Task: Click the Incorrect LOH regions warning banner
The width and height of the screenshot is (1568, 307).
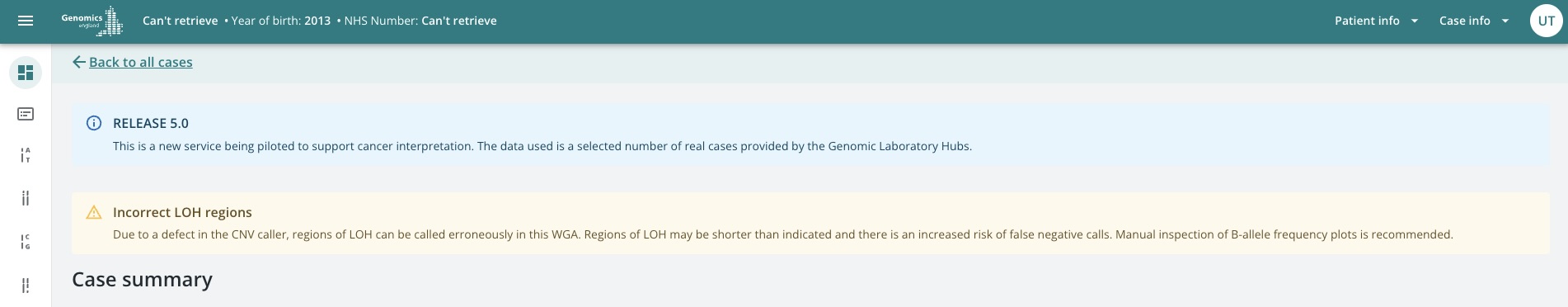Action: pos(810,223)
